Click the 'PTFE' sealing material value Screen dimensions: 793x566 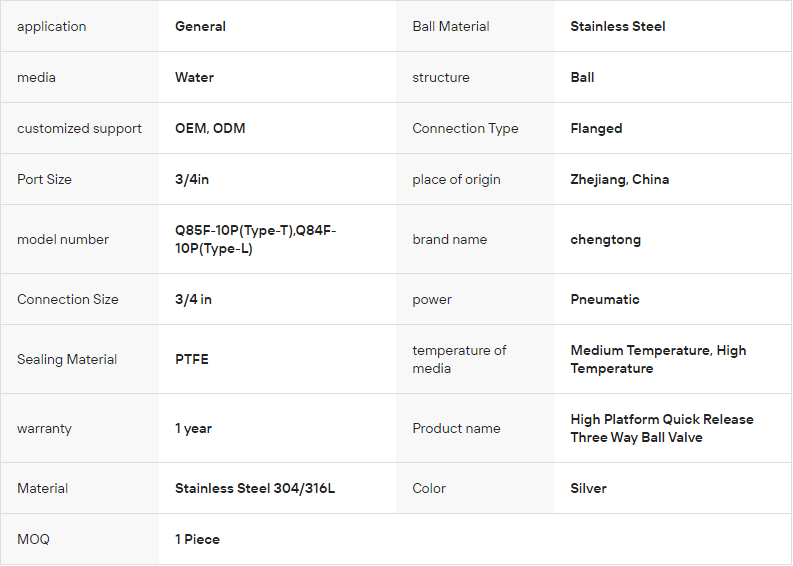coord(192,360)
